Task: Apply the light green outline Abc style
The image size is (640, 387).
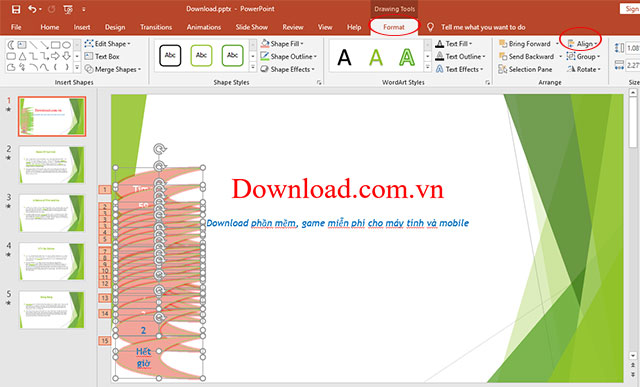Action: [x=201, y=56]
